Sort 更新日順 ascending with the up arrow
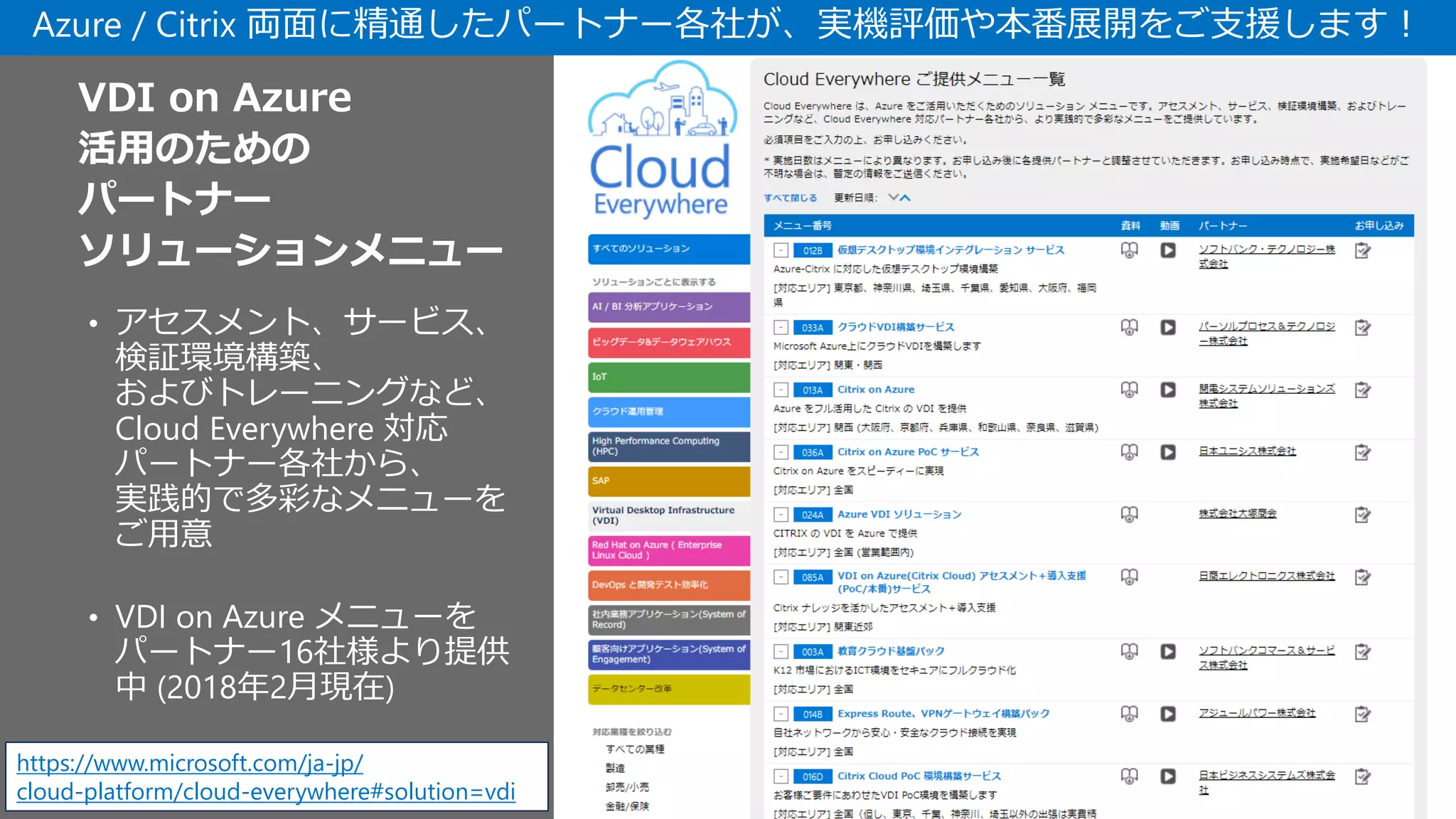 pyautogui.click(x=905, y=198)
